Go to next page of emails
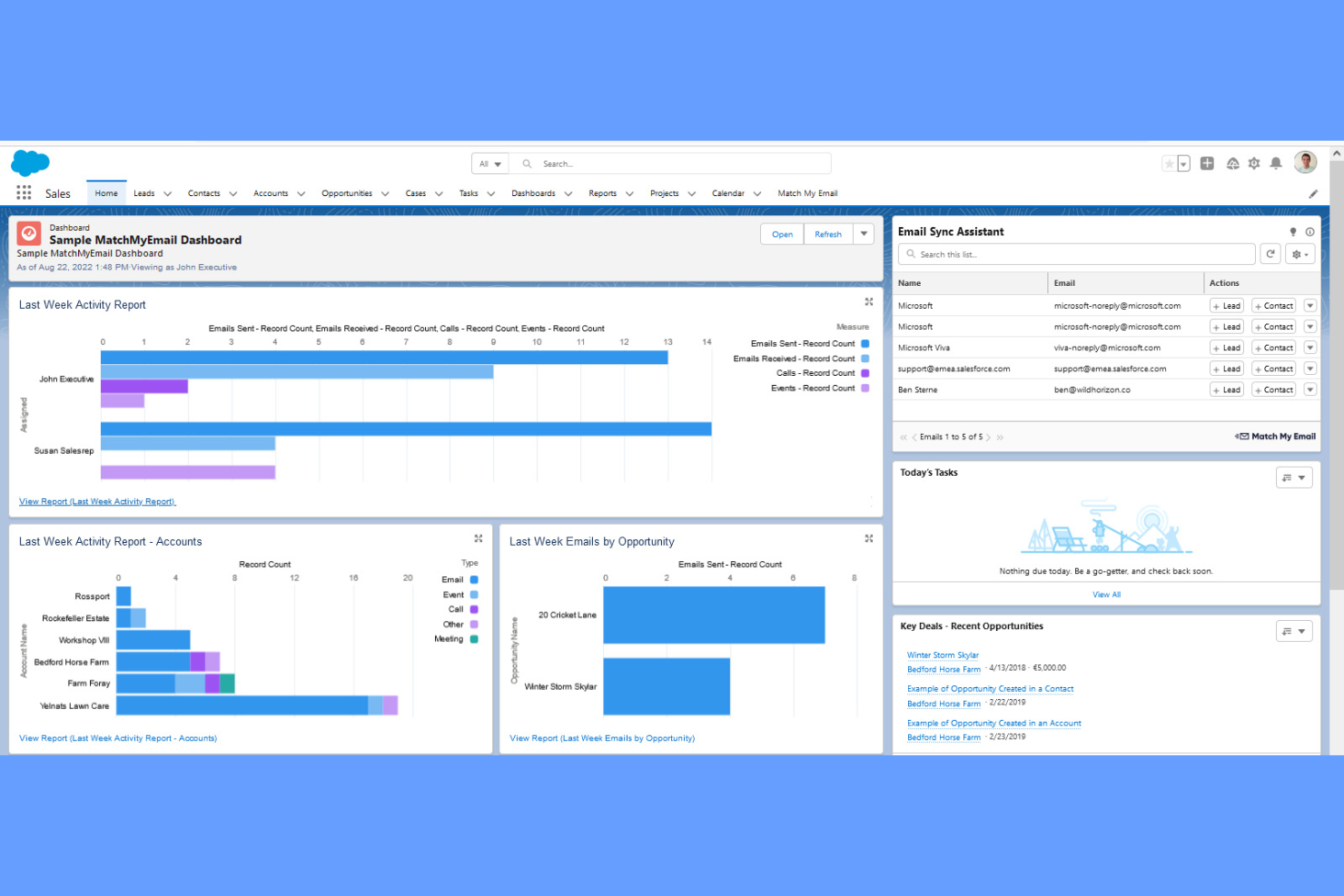Image resolution: width=1344 pixels, height=896 pixels. (x=989, y=438)
